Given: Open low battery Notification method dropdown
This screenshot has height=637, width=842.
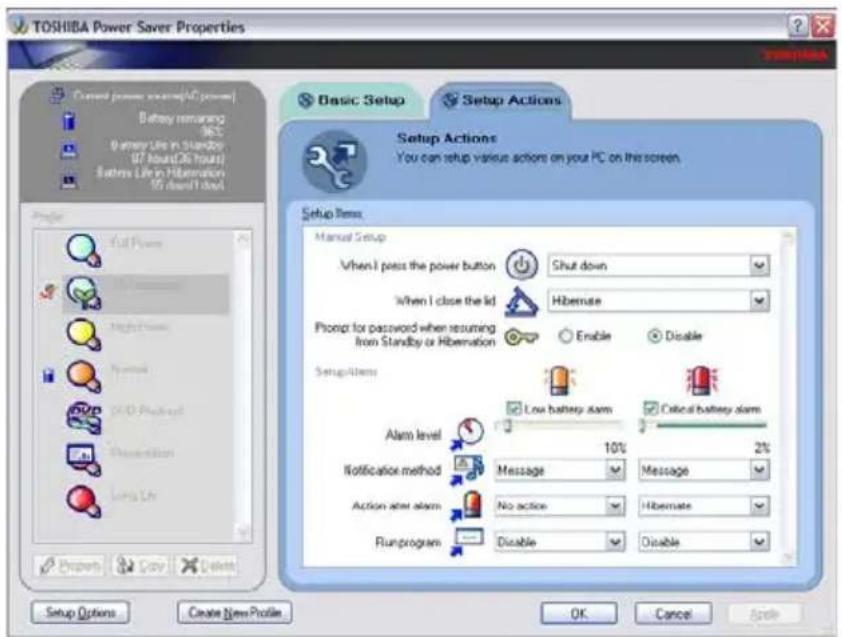Looking at the screenshot, I should click(560, 470).
